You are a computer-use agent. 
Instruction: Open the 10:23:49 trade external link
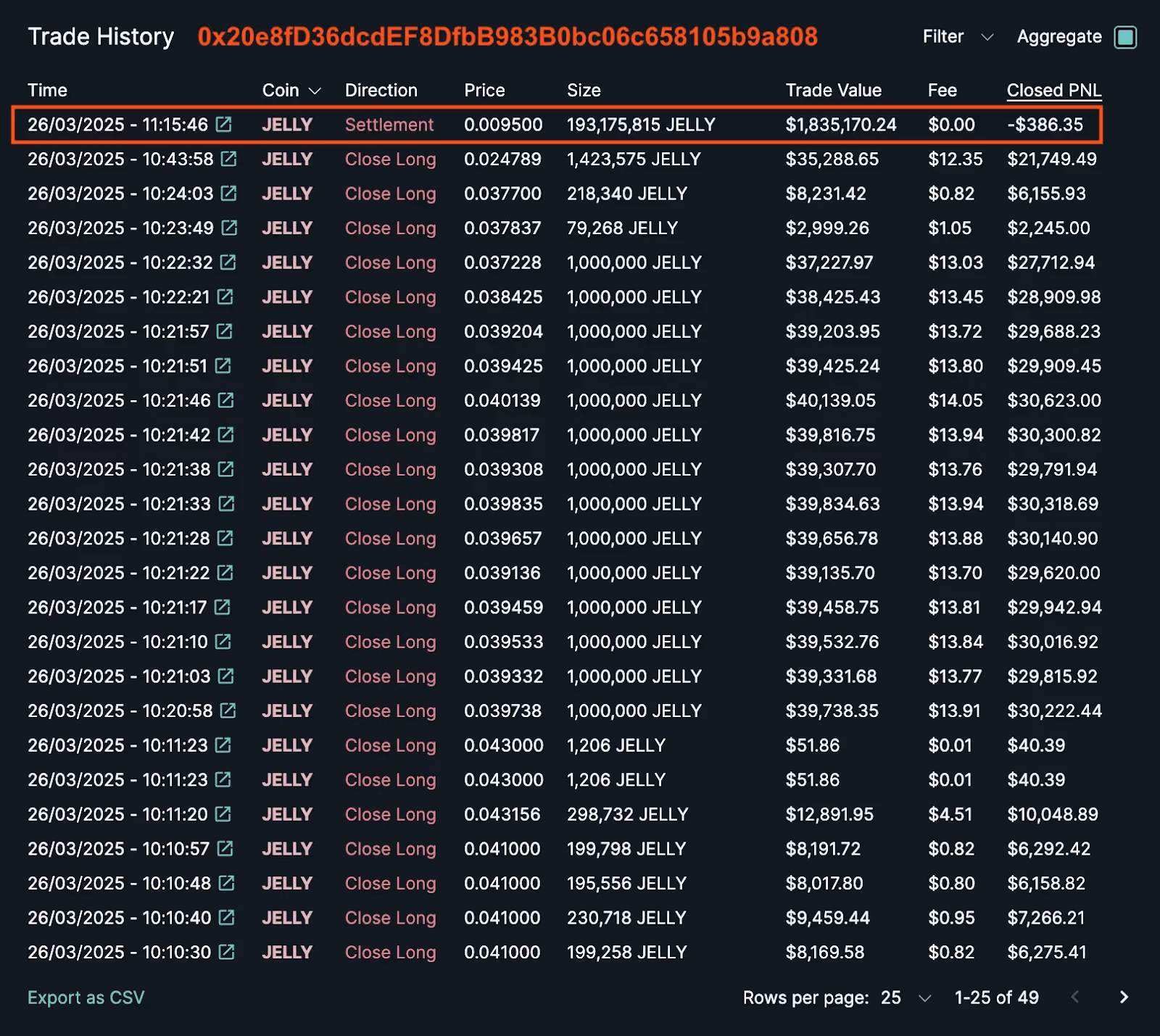click(229, 228)
